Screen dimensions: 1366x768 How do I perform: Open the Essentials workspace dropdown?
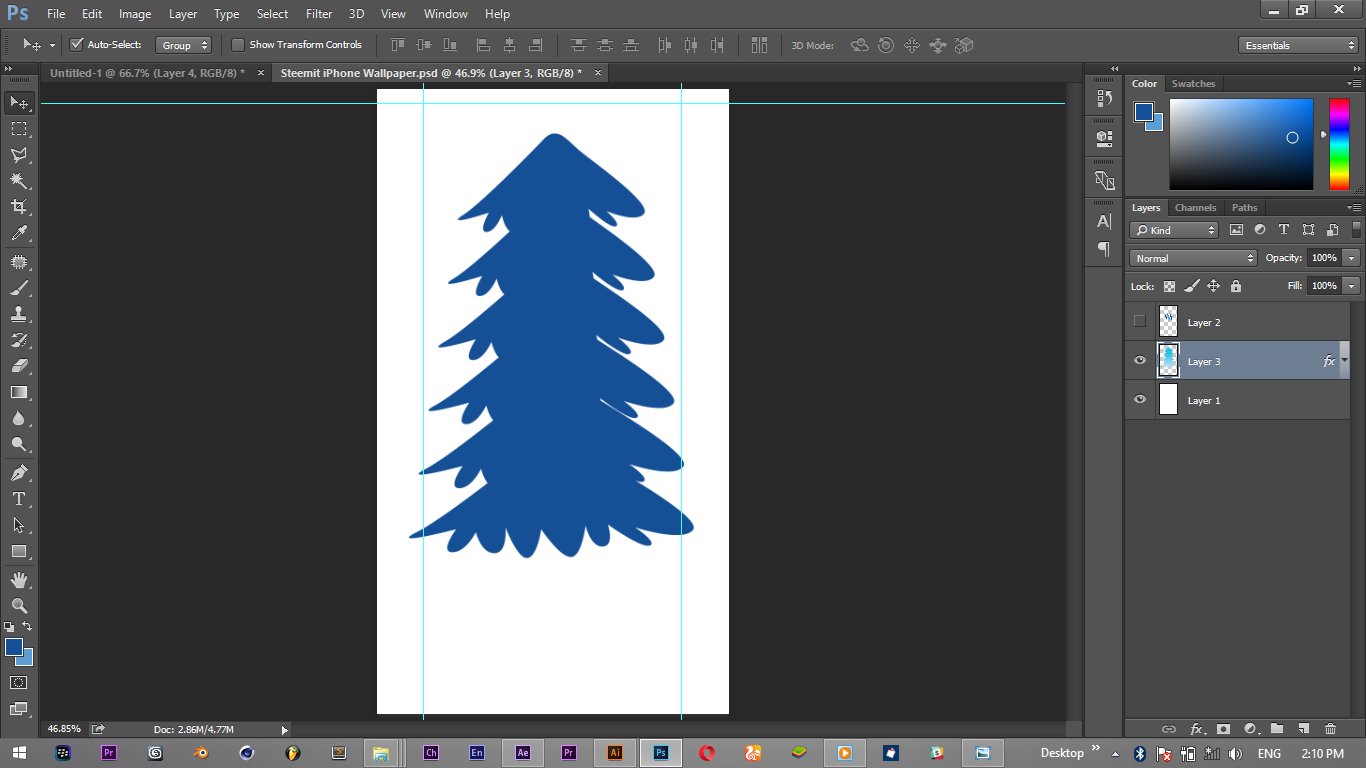point(1298,45)
